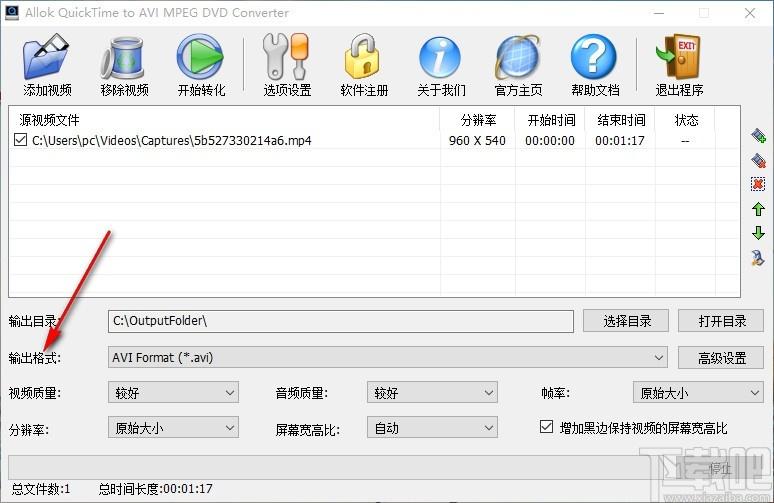Open the 分辨率 原始大小 dropdown
The width and height of the screenshot is (774, 503).
pyautogui.click(x=173, y=427)
